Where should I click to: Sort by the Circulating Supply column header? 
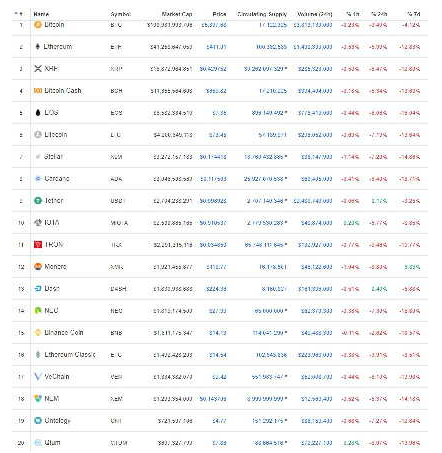tap(262, 14)
